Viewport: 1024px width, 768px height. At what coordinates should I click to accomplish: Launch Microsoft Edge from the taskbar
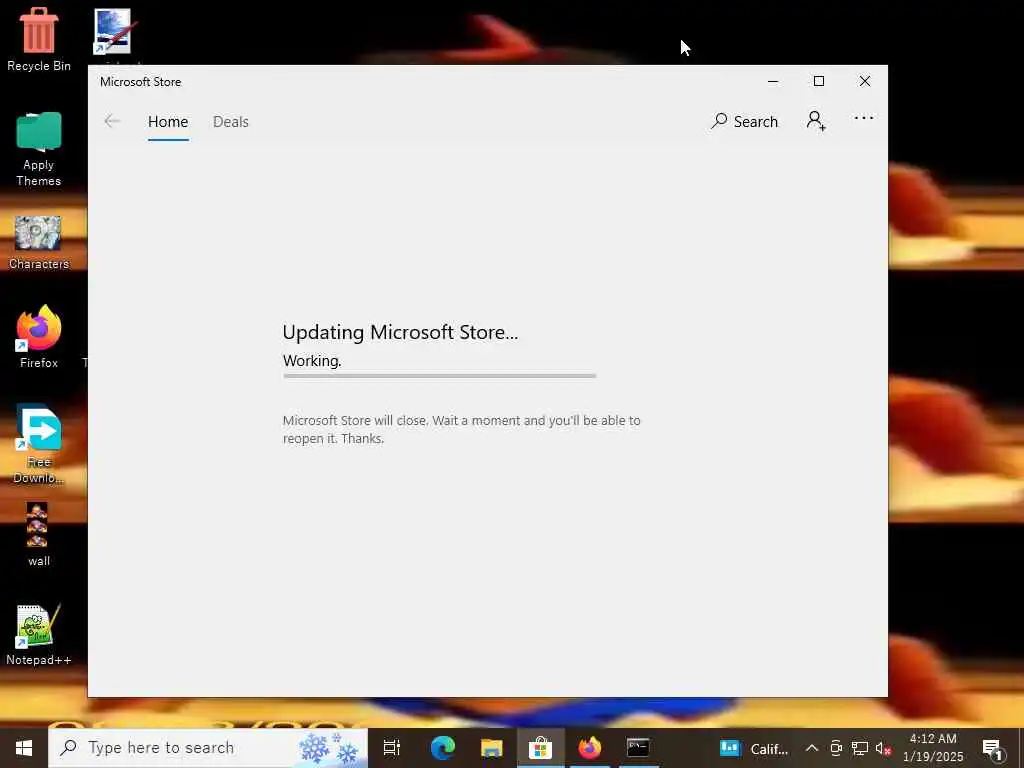[x=442, y=748]
